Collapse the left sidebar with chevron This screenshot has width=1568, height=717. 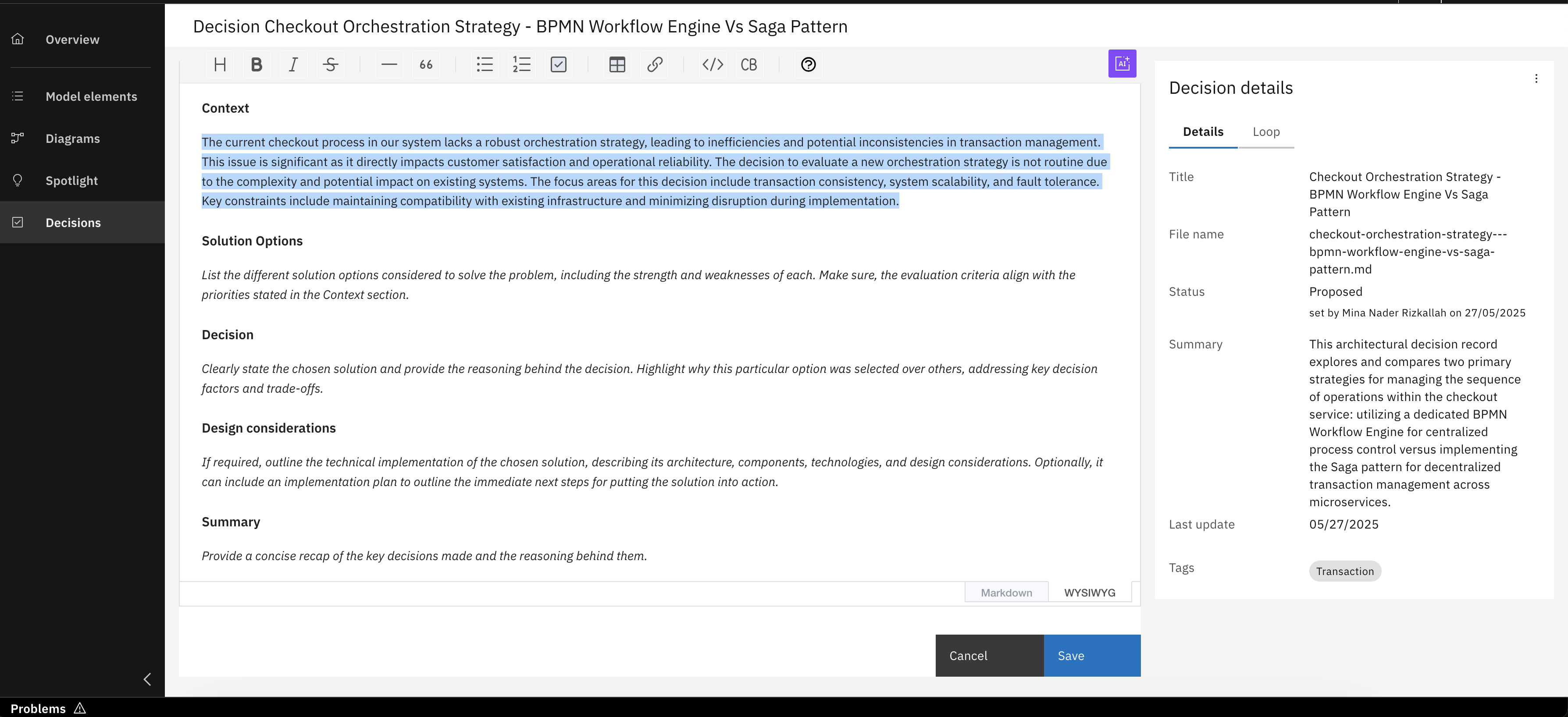[147, 679]
